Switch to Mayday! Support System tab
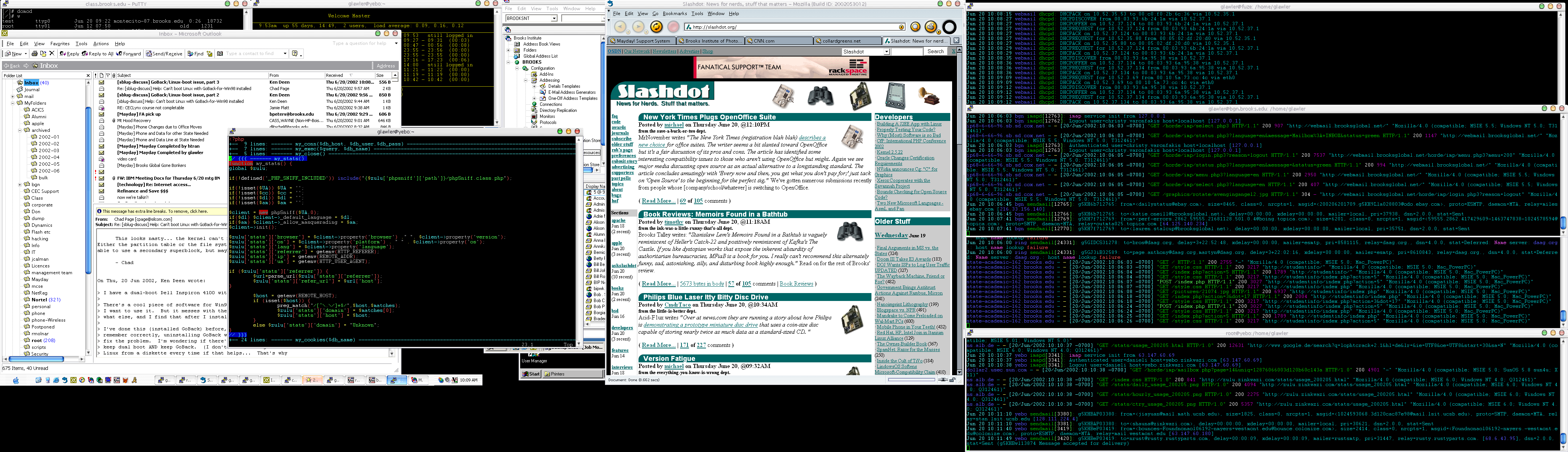 click(642, 41)
